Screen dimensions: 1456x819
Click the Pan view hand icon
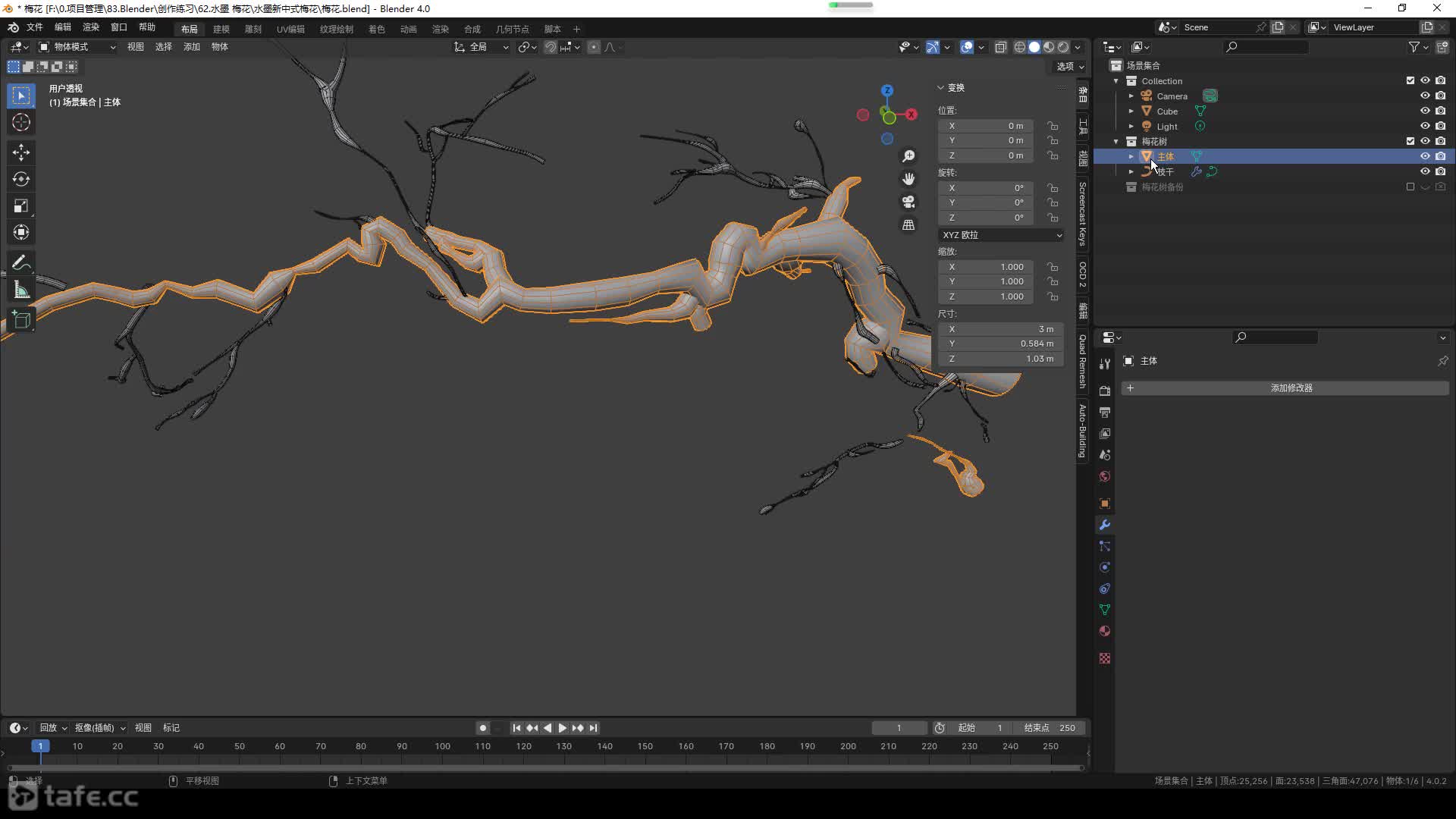(x=908, y=179)
